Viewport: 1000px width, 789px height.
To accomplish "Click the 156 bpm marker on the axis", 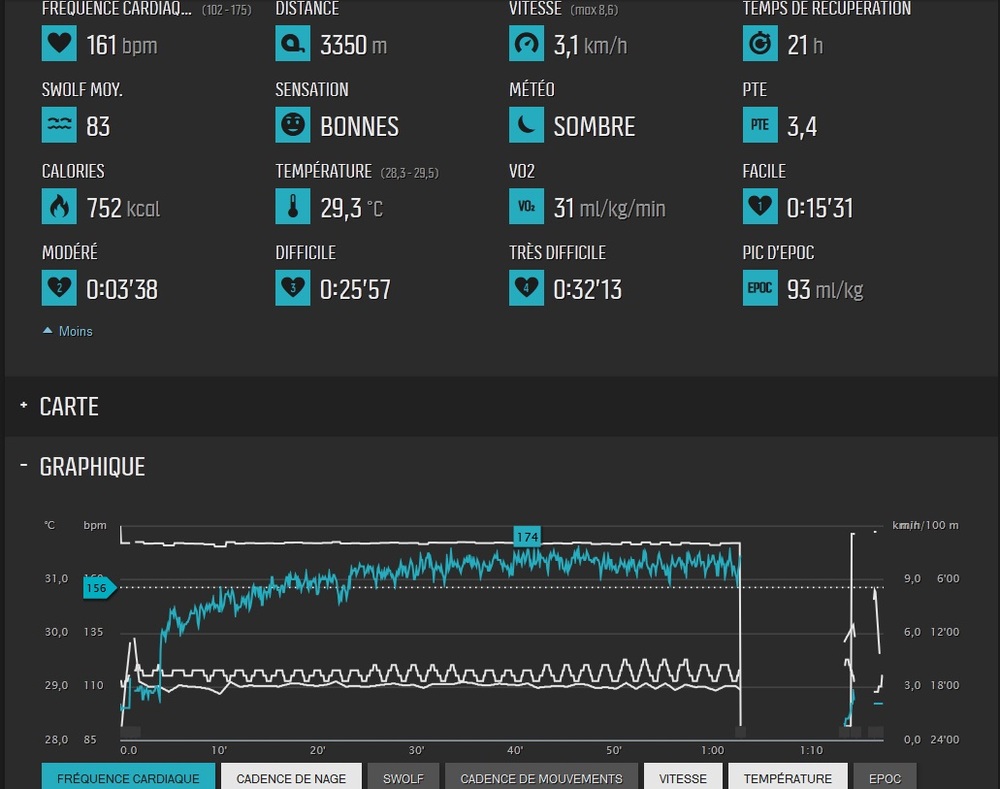I will point(97,588).
